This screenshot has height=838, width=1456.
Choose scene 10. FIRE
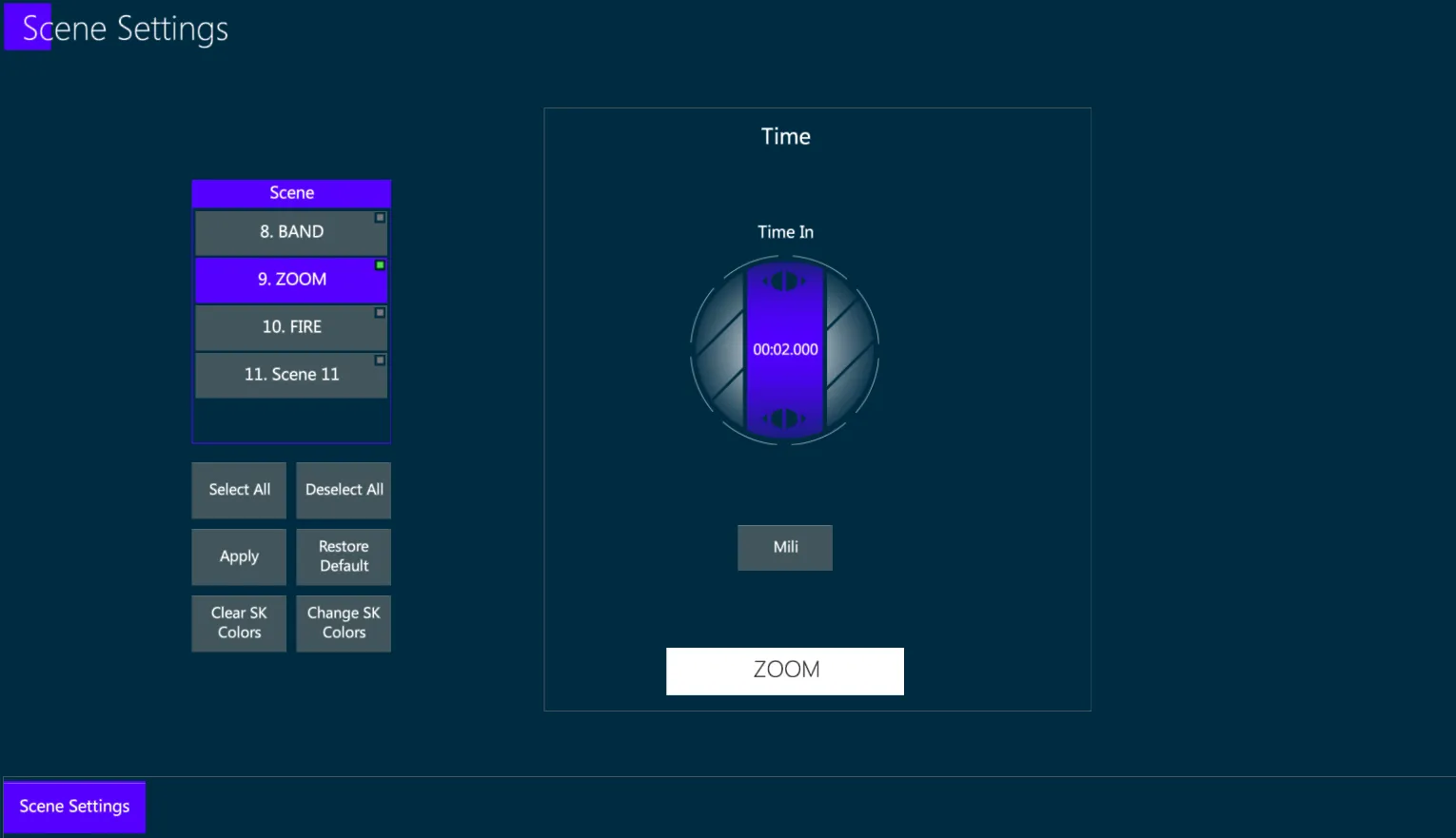pos(291,327)
